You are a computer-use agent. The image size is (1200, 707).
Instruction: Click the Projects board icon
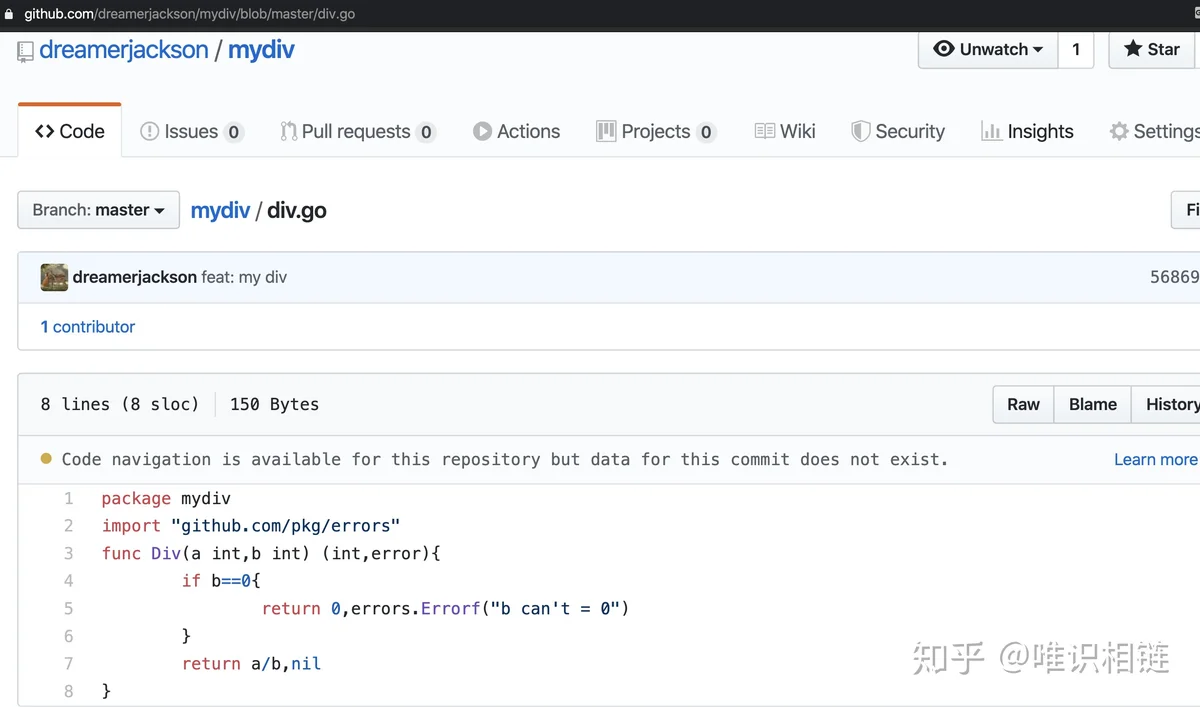pos(606,131)
